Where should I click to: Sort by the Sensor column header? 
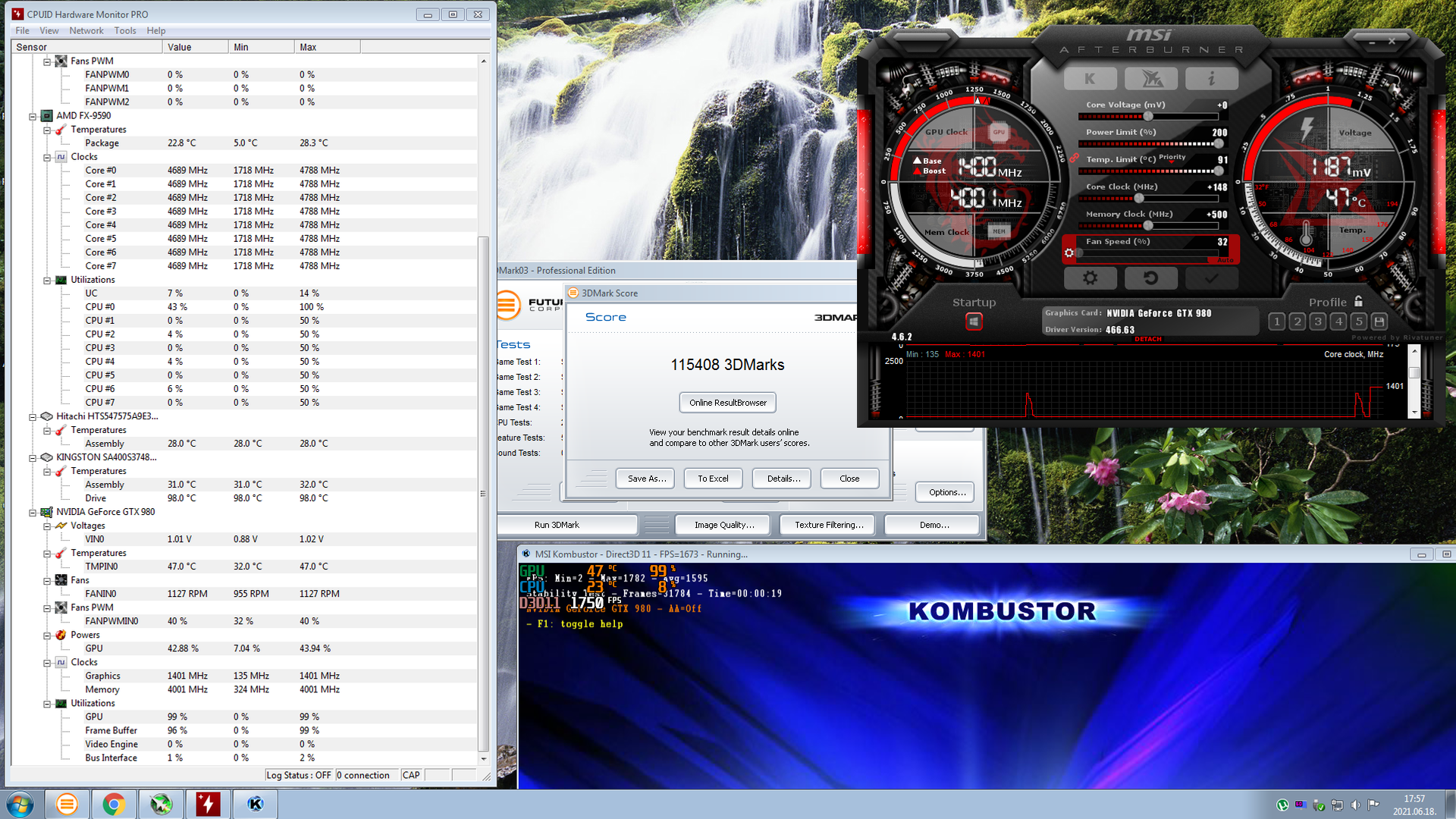[86, 47]
